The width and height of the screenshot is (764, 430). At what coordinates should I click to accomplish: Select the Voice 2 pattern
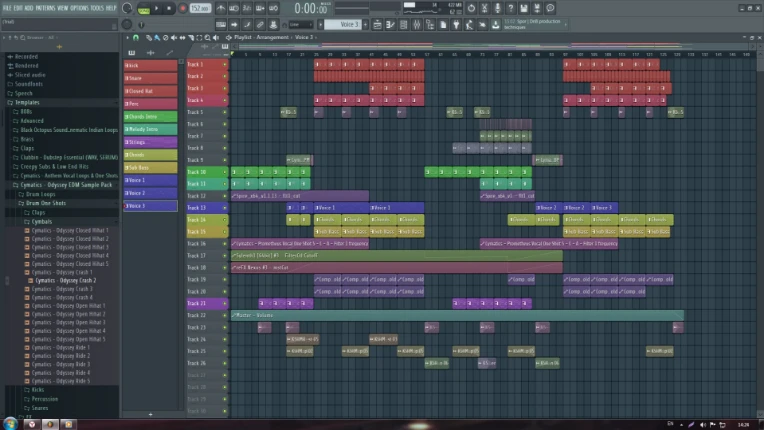(150, 193)
